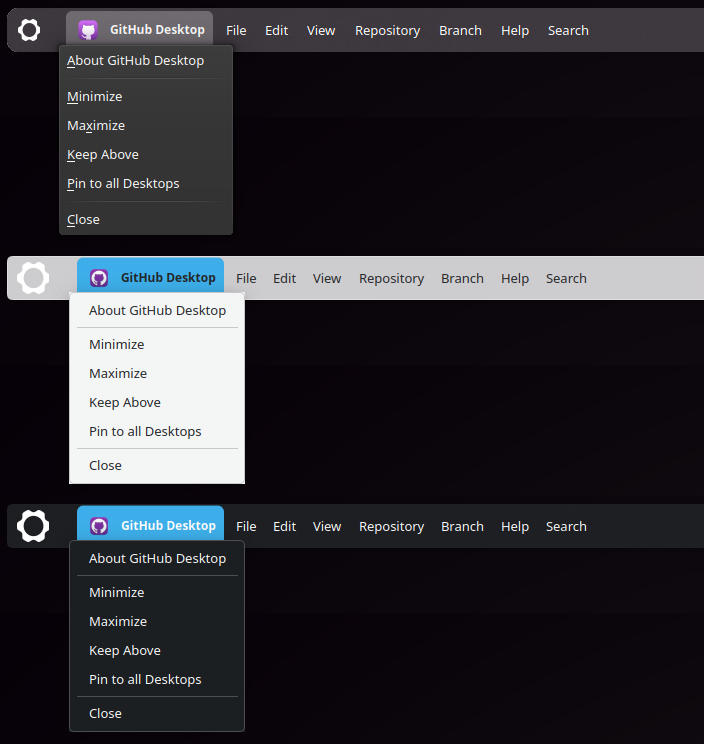Open File menu in light middle panel

pos(246,279)
